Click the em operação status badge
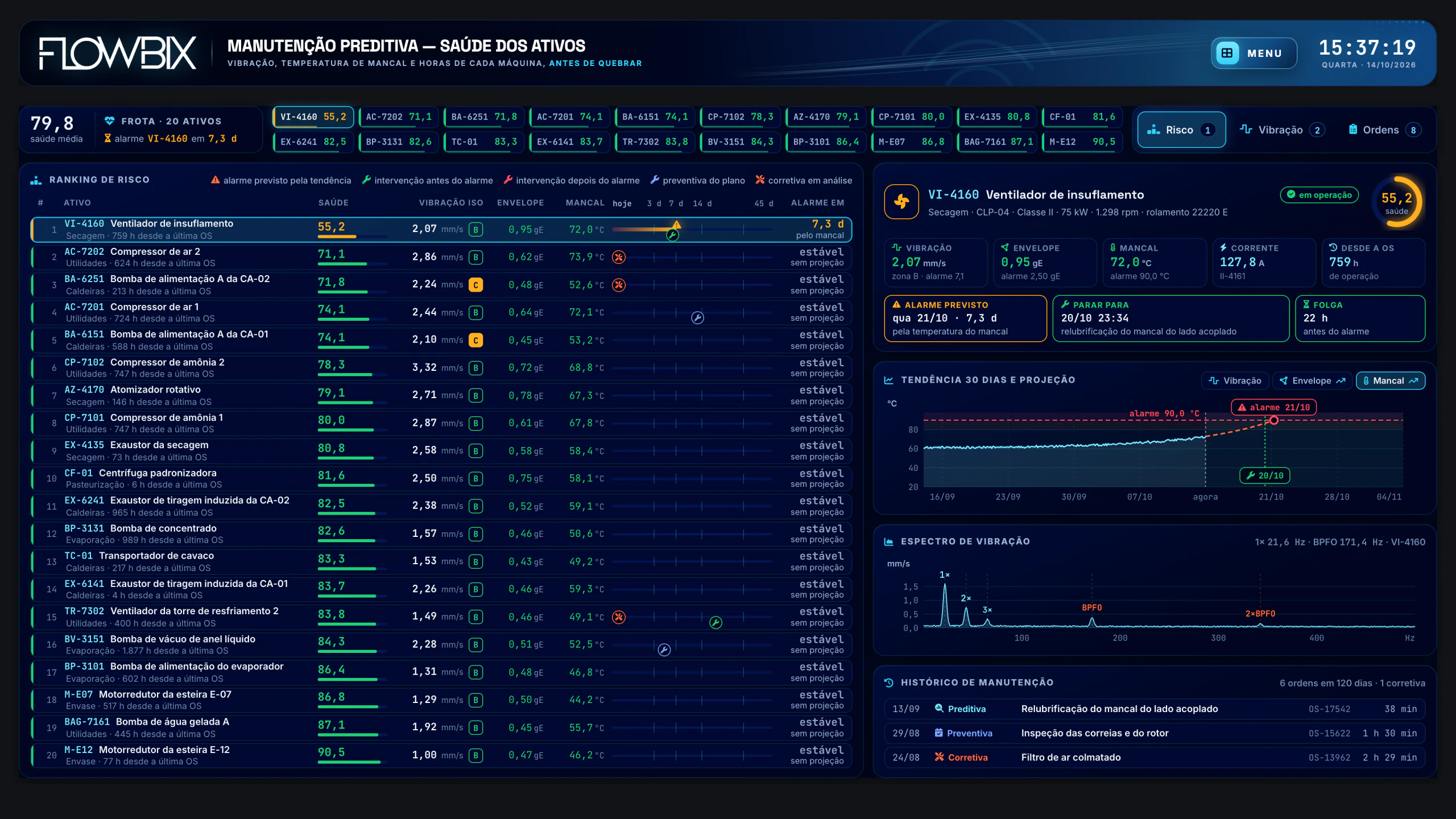This screenshot has width=1456, height=819. [x=1319, y=195]
